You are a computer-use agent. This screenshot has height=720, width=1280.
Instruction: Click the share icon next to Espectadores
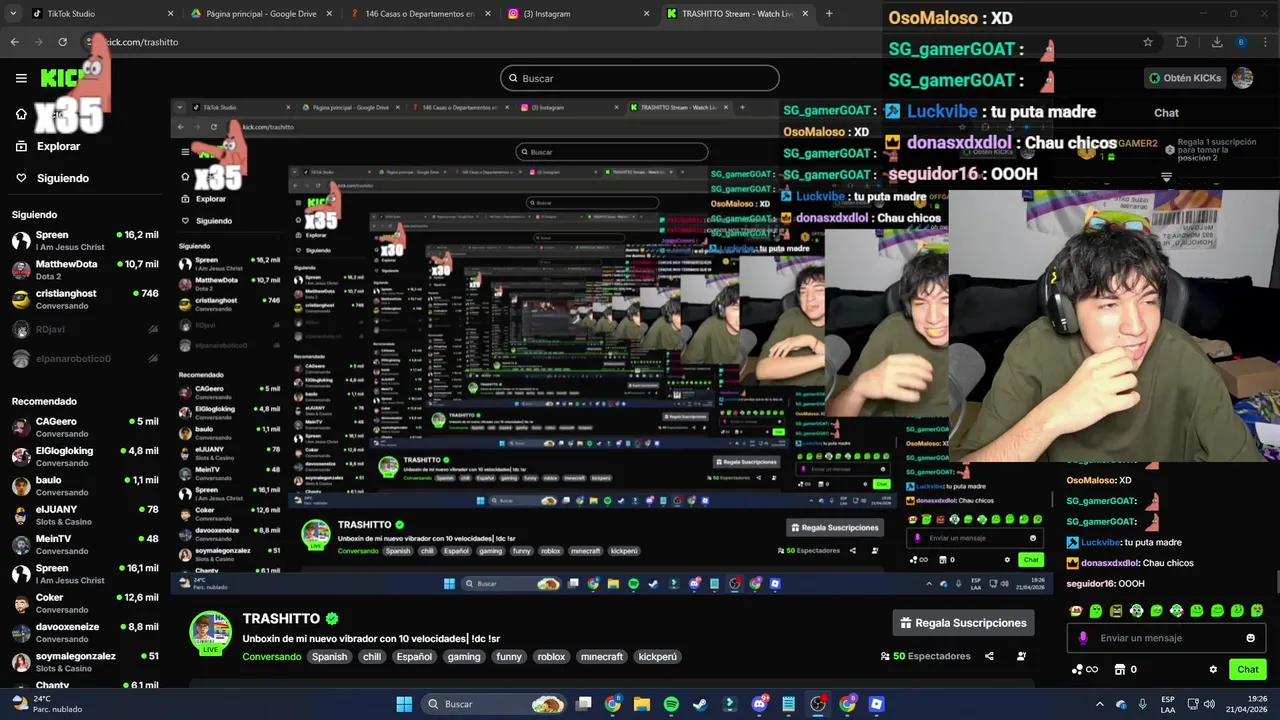pos(989,656)
